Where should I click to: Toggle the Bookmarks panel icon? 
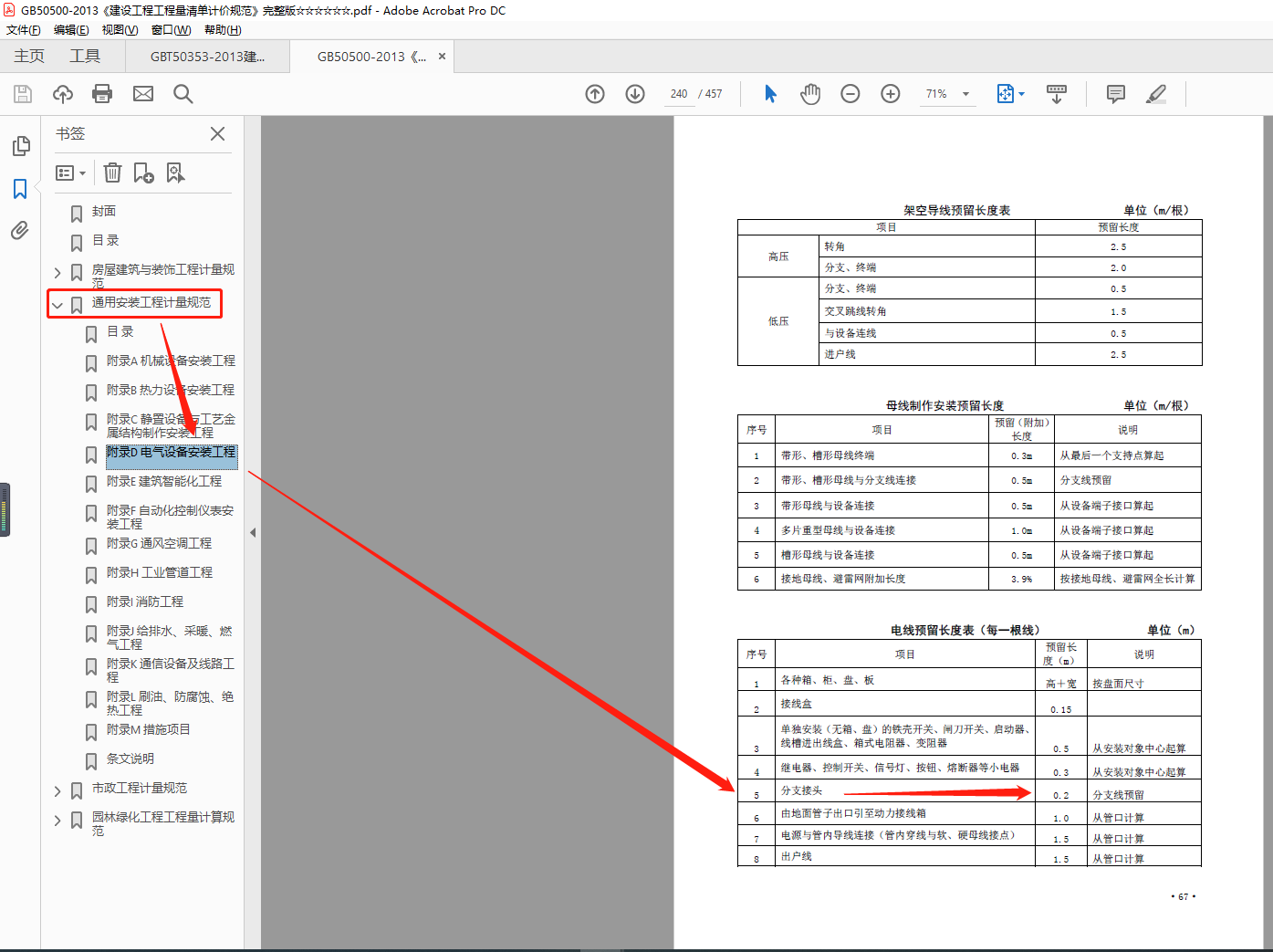pos(20,189)
